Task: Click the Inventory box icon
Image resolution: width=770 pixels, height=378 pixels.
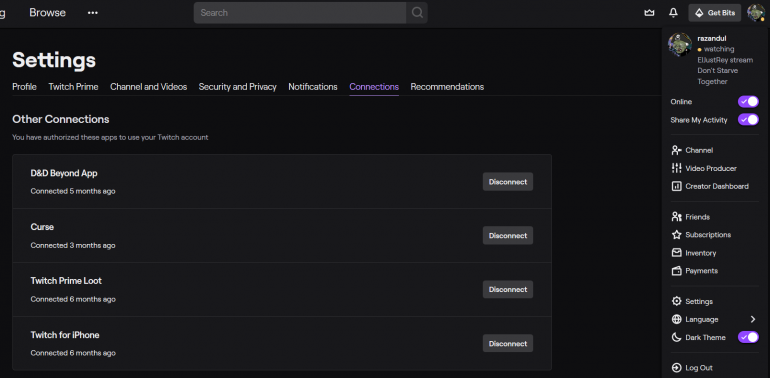Action: (x=677, y=253)
